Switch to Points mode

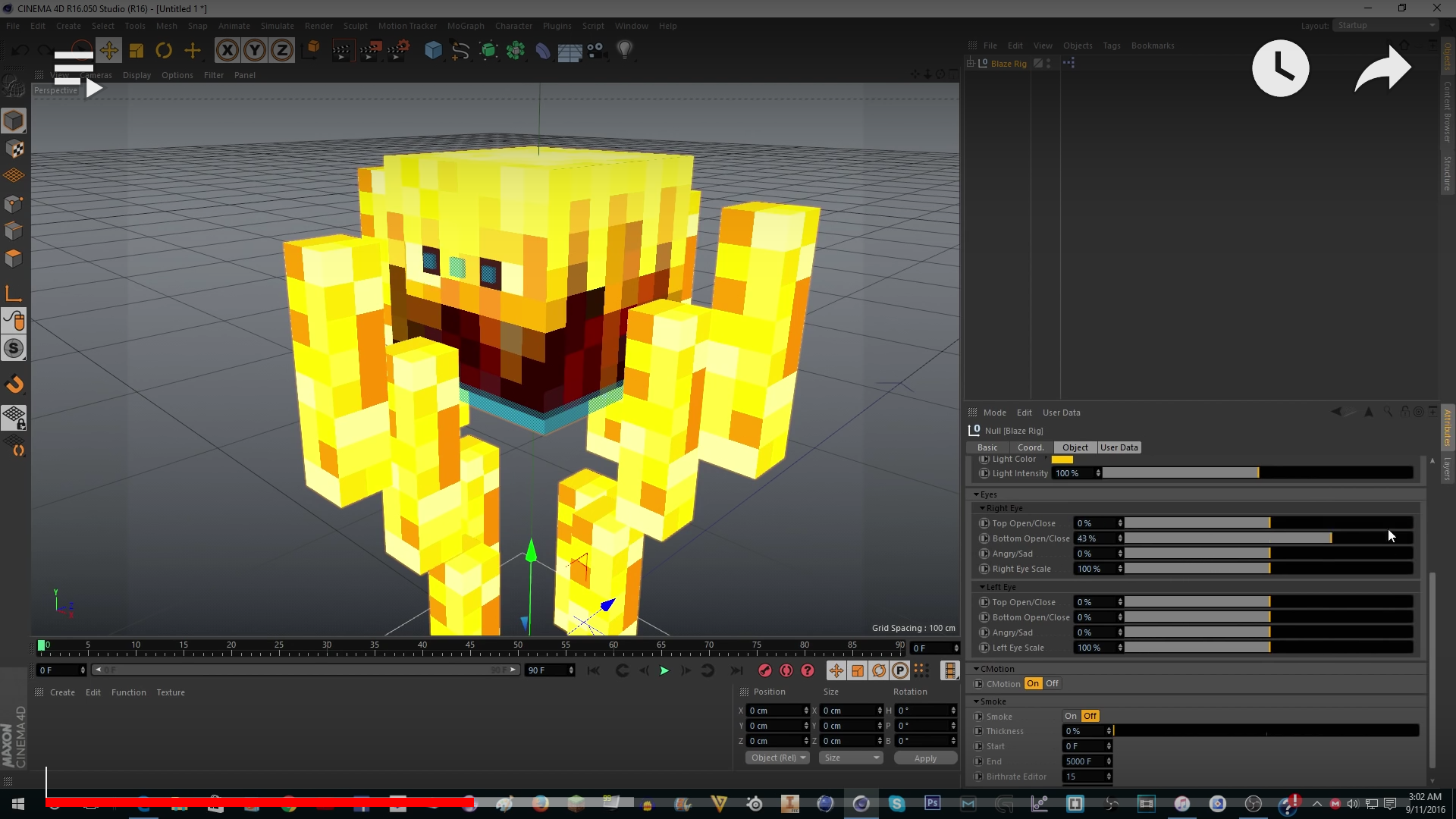tap(14, 204)
